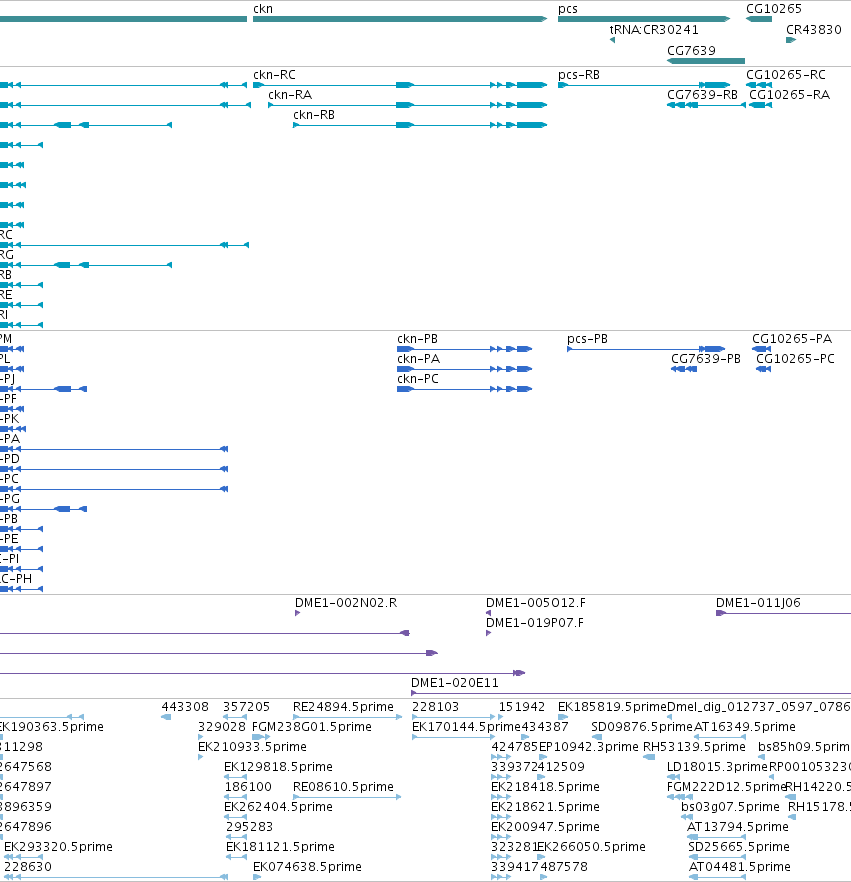Select the AT04481.5prime EST
The image size is (851, 882).
pos(717,877)
